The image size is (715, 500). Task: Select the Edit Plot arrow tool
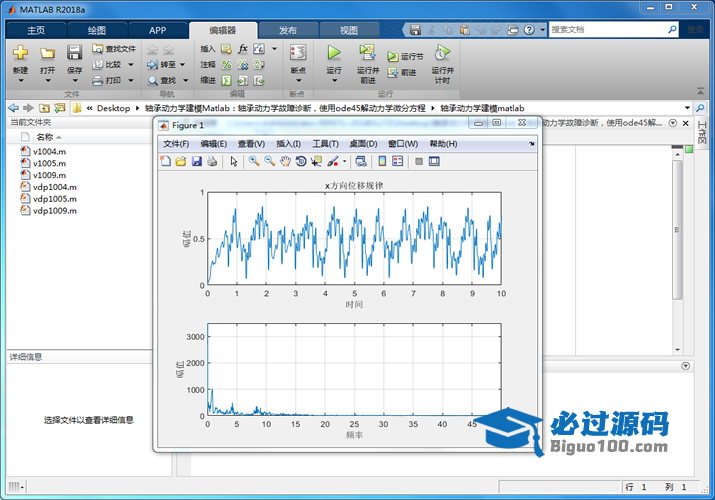click(234, 161)
